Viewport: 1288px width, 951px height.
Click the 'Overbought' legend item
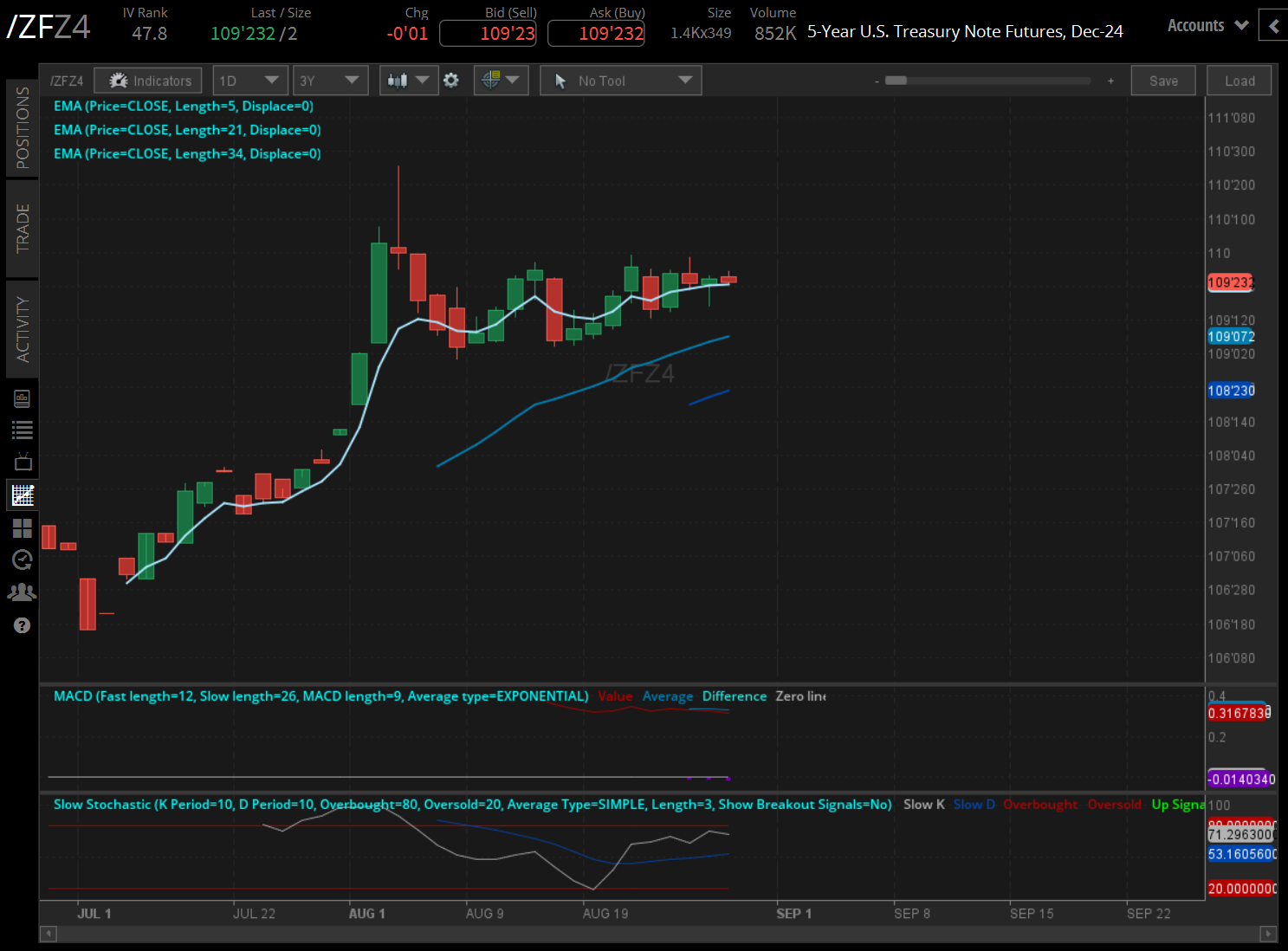point(1040,805)
